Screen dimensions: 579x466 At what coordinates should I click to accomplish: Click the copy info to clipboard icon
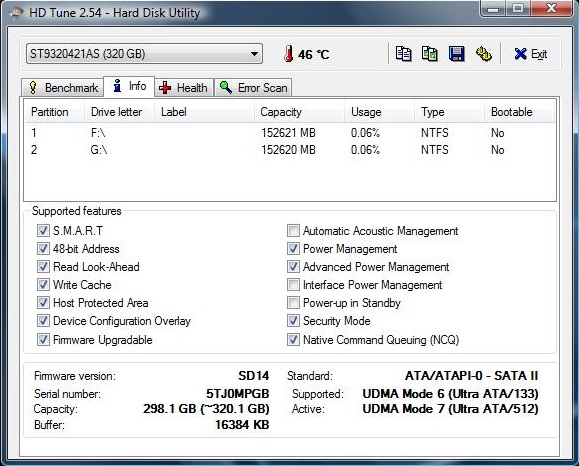403,54
